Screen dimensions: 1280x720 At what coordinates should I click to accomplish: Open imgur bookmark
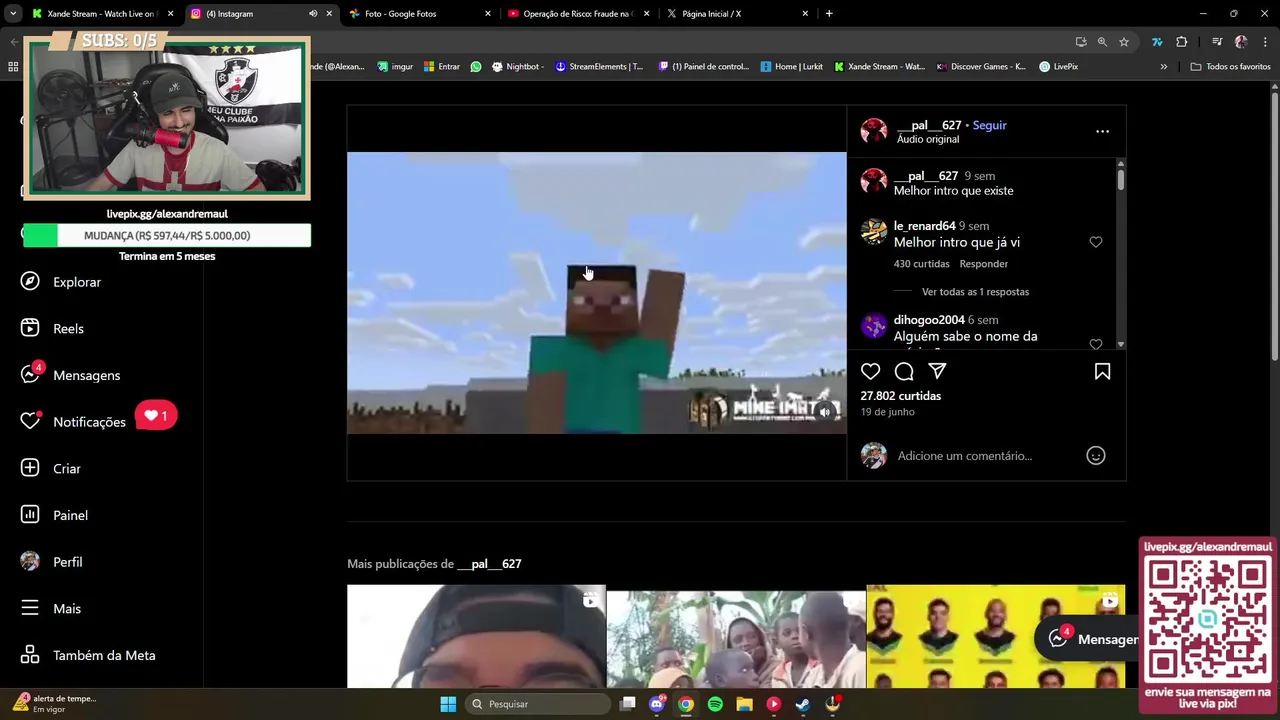(x=395, y=67)
